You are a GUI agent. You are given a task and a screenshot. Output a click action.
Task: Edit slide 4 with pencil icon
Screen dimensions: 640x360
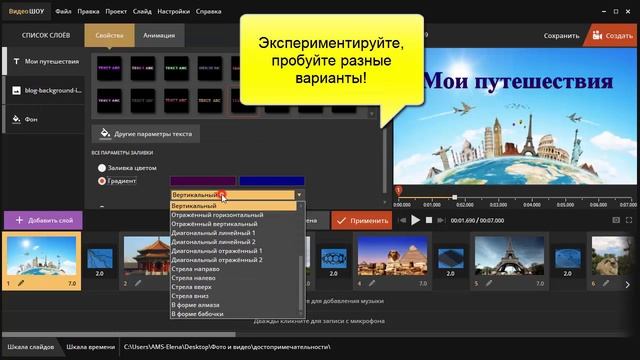[x=372, y=283]
